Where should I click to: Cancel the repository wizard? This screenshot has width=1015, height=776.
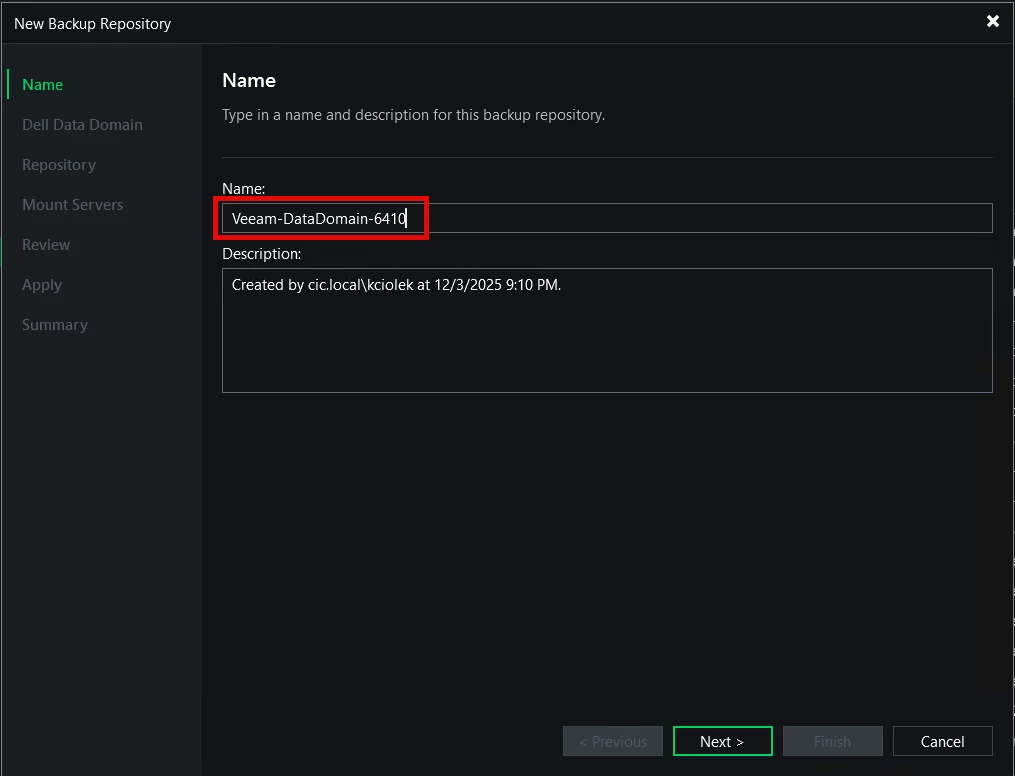click(x=942, y=741)
